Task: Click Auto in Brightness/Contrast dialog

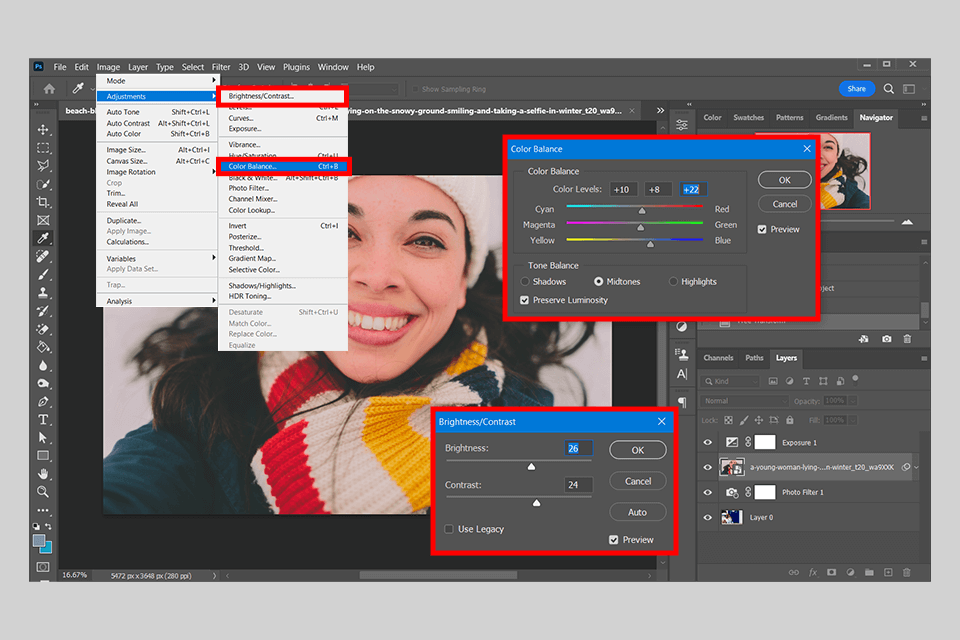Action: (637, 512)
